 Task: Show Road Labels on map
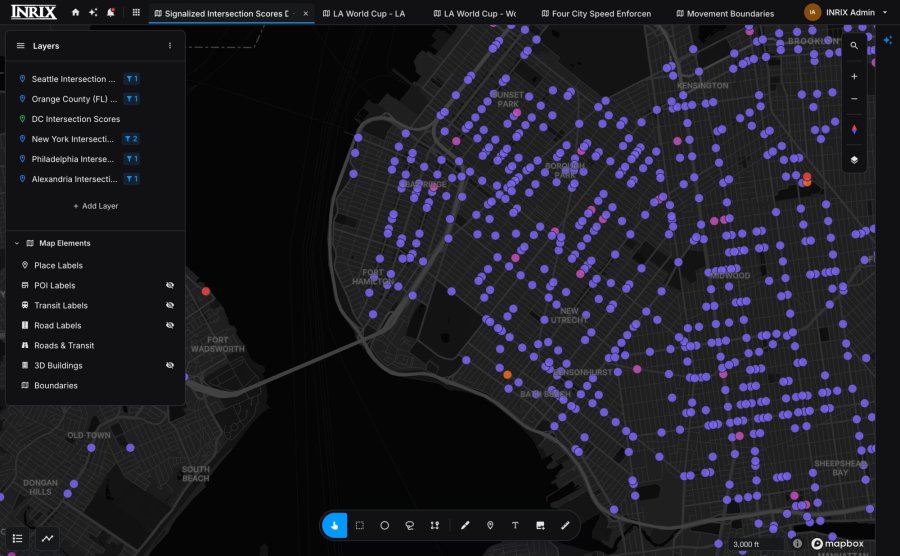tap(170, 325)
